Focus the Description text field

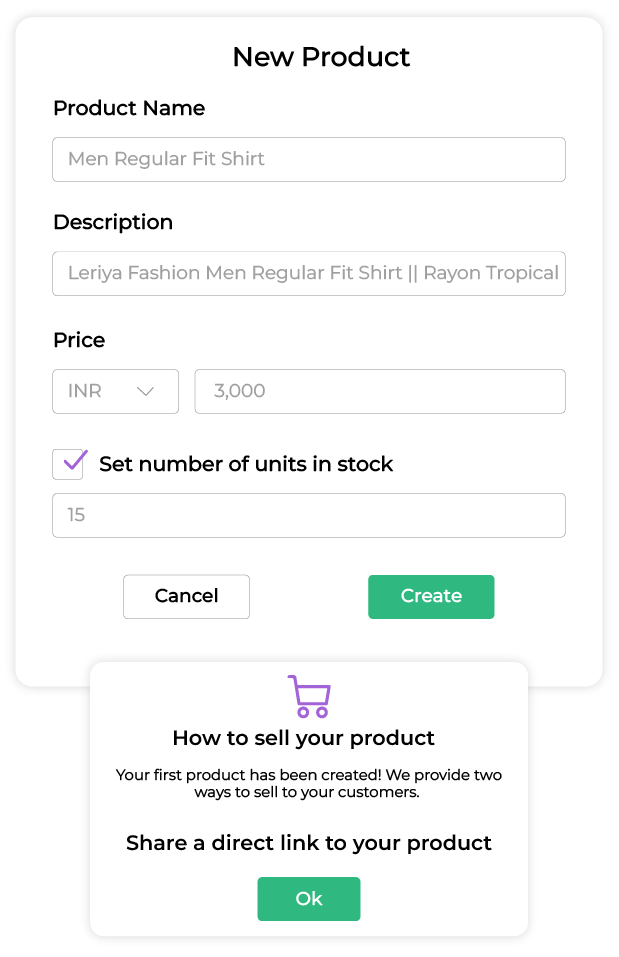(309, 273)
